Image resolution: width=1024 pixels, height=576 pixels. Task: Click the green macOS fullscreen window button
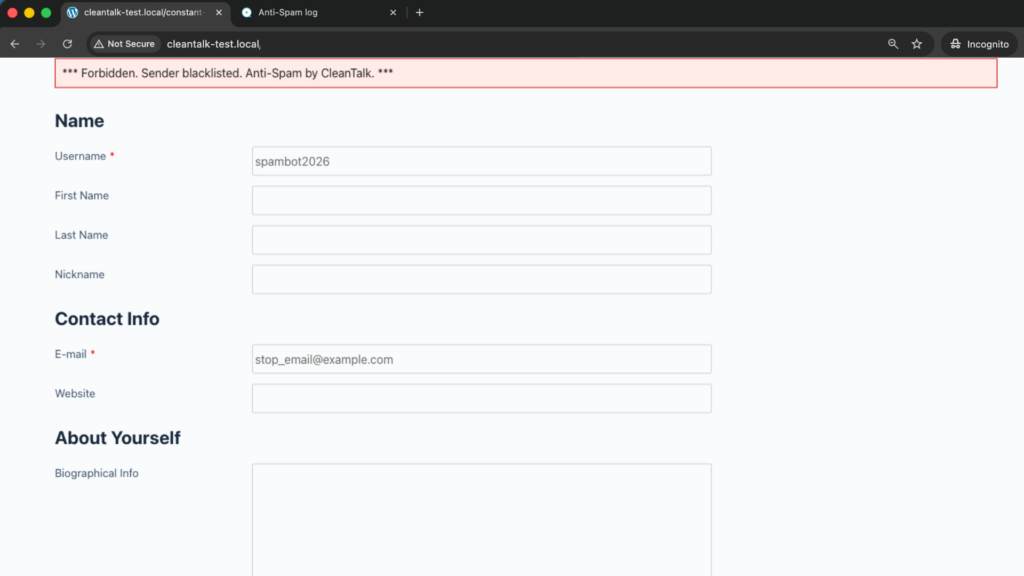pos(46,12)
